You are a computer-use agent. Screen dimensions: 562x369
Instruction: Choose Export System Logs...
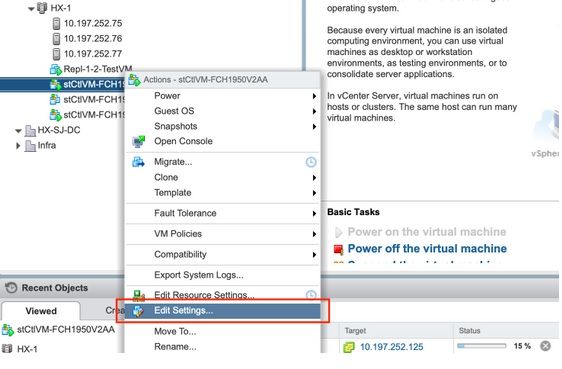click(223, 275)
